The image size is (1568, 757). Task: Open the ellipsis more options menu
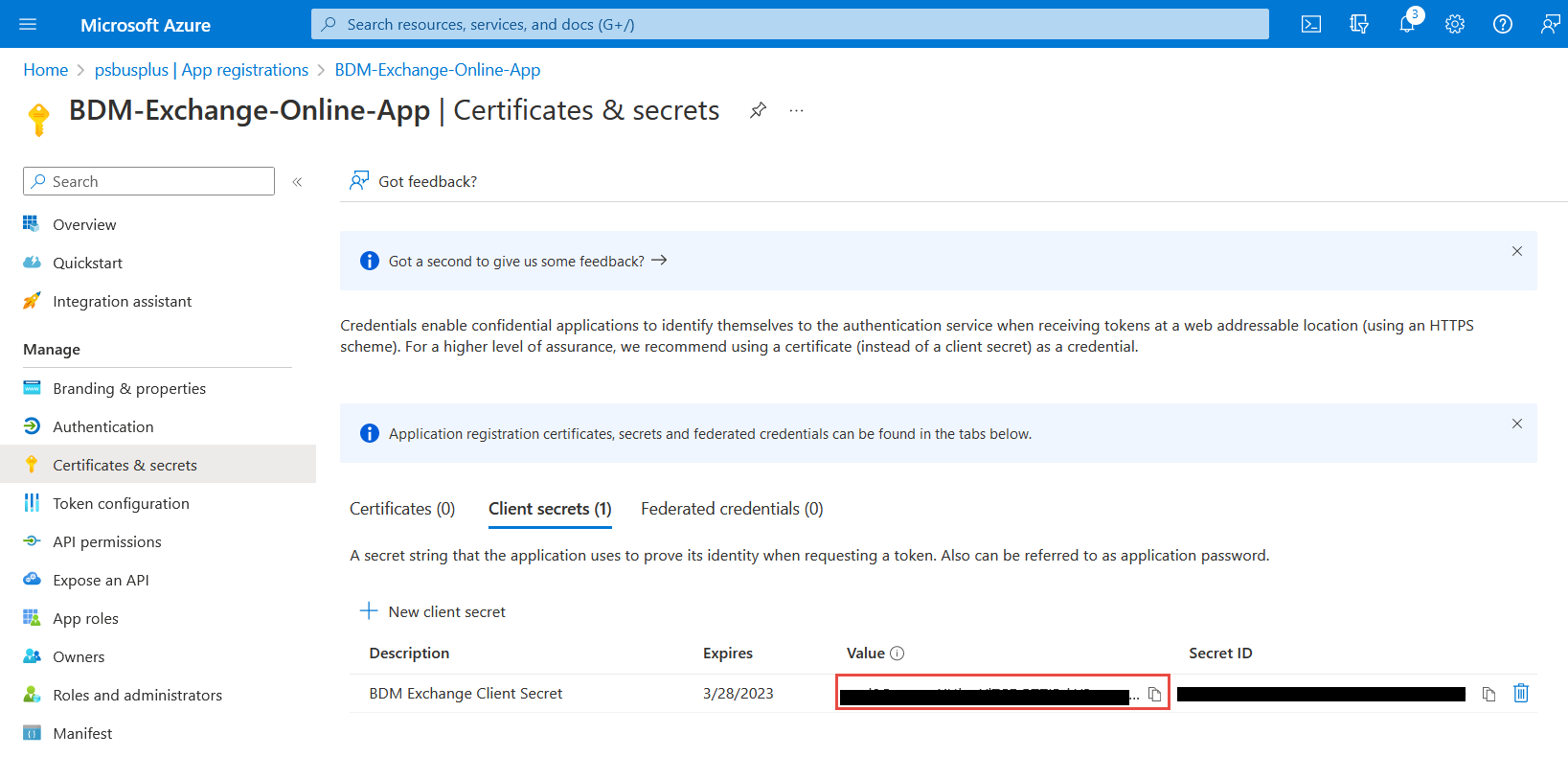coord(796,110)
